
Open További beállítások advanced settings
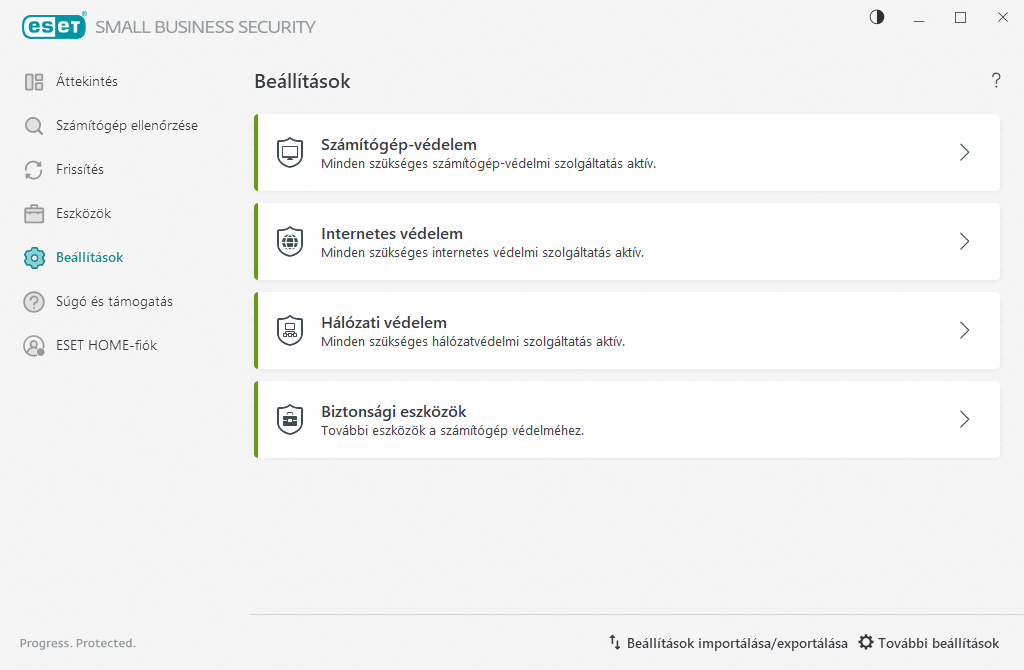(x=938, y=643)
